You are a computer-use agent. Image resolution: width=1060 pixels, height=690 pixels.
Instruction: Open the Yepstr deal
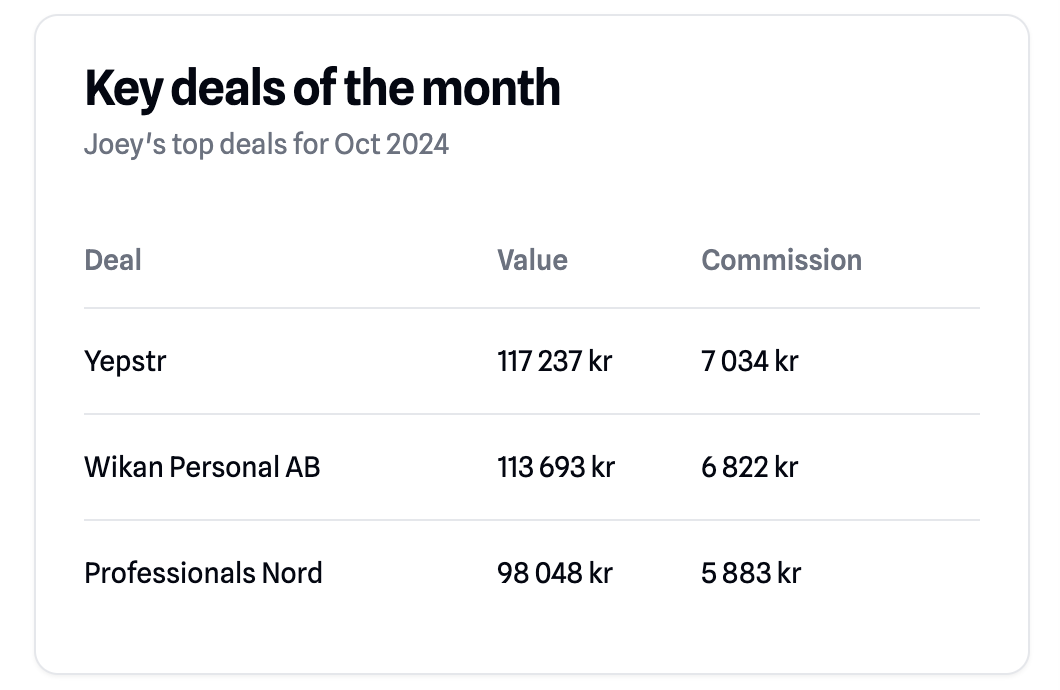click(125, 361)
